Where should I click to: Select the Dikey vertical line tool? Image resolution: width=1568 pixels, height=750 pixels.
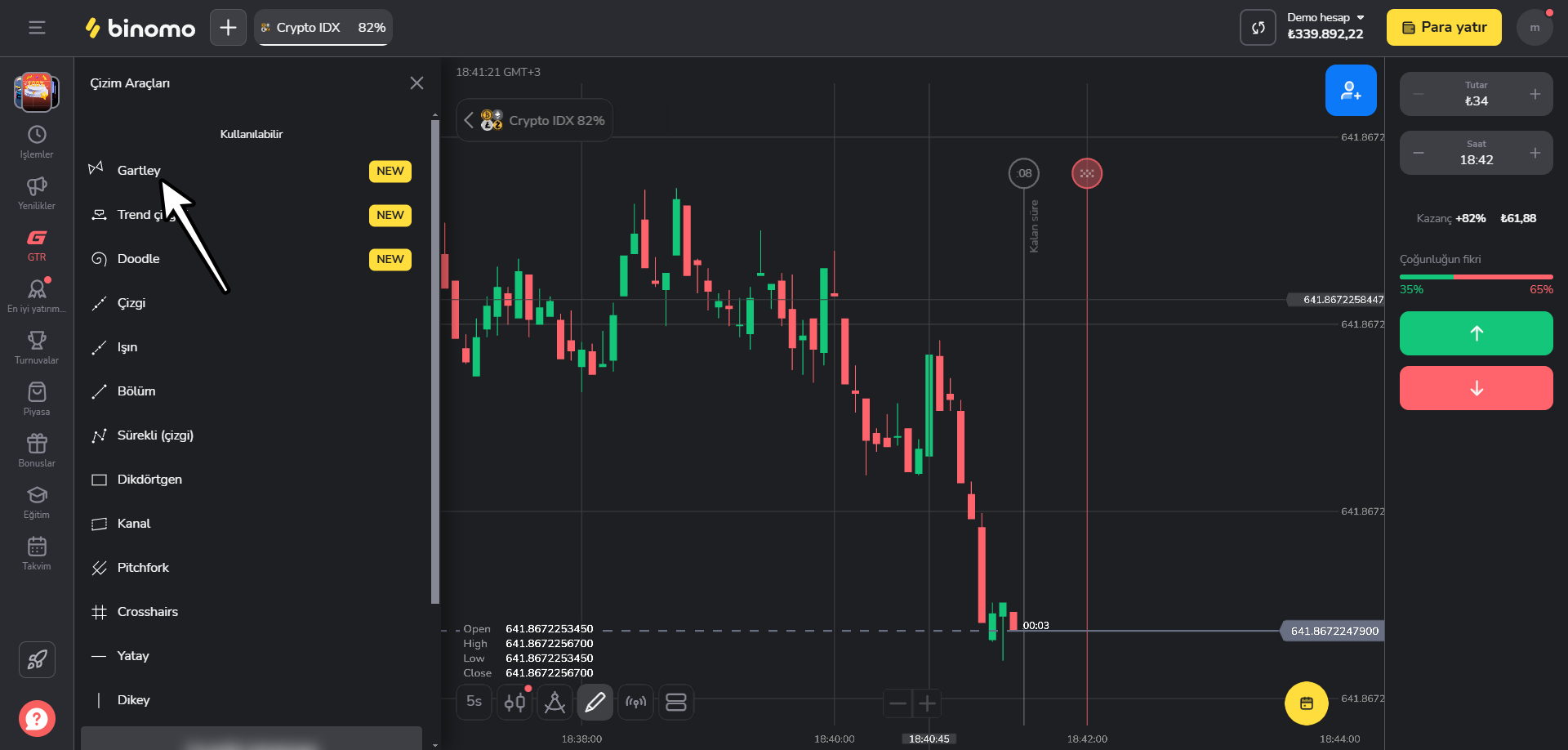point(251,700)
